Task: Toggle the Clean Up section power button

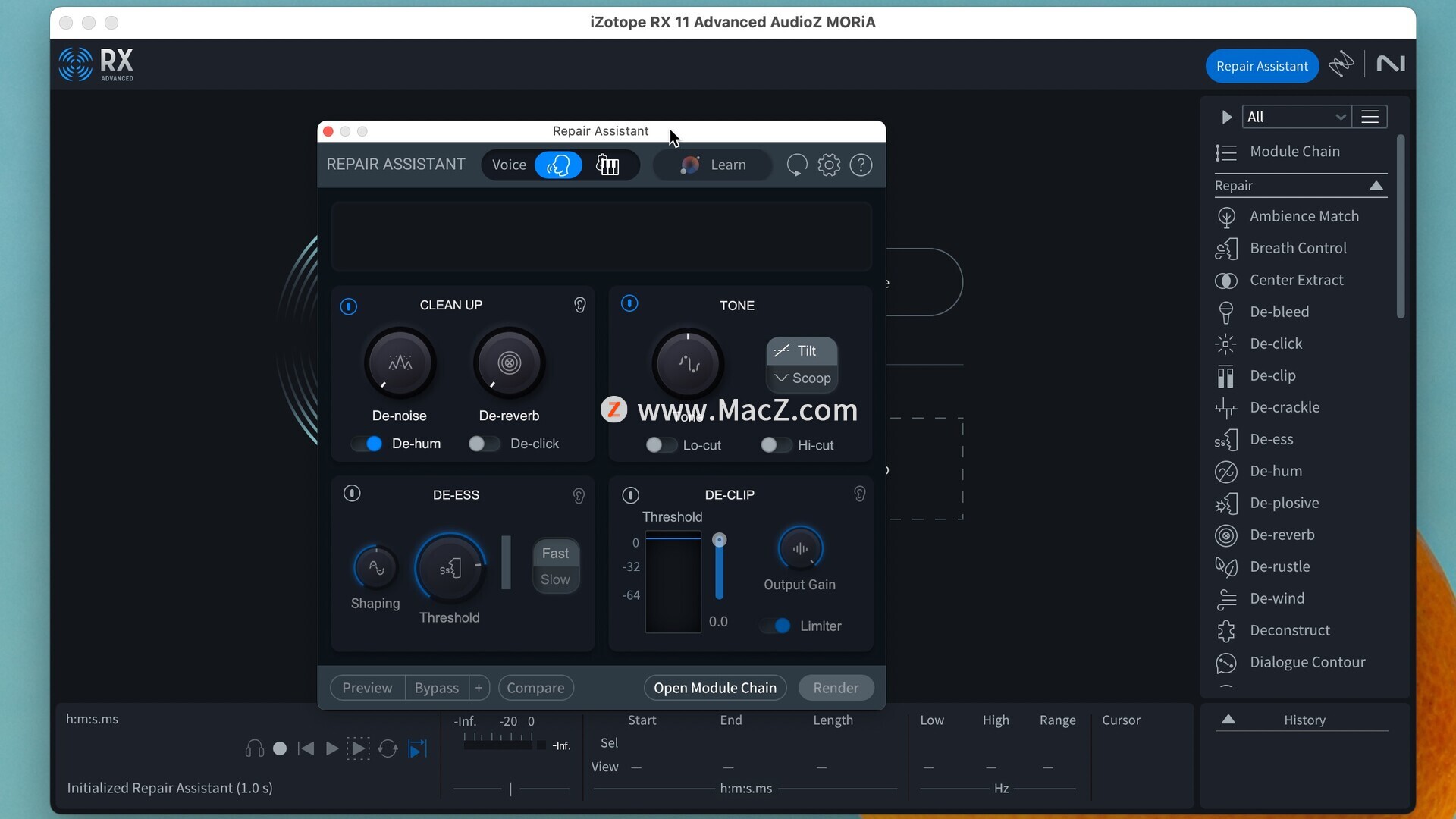Action: [348, 306]
